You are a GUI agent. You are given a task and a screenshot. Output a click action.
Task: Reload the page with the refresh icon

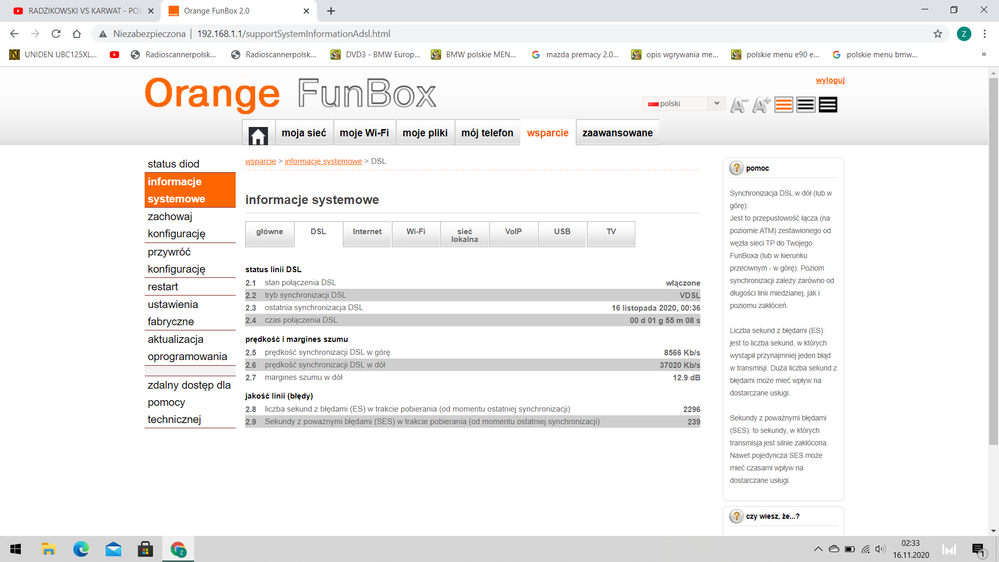point(56,33)
